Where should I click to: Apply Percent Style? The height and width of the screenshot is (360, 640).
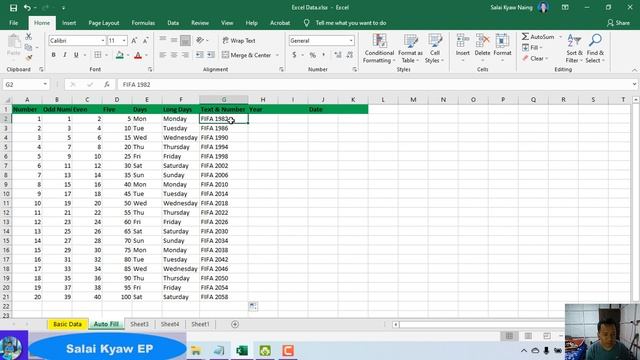point(313,55)
